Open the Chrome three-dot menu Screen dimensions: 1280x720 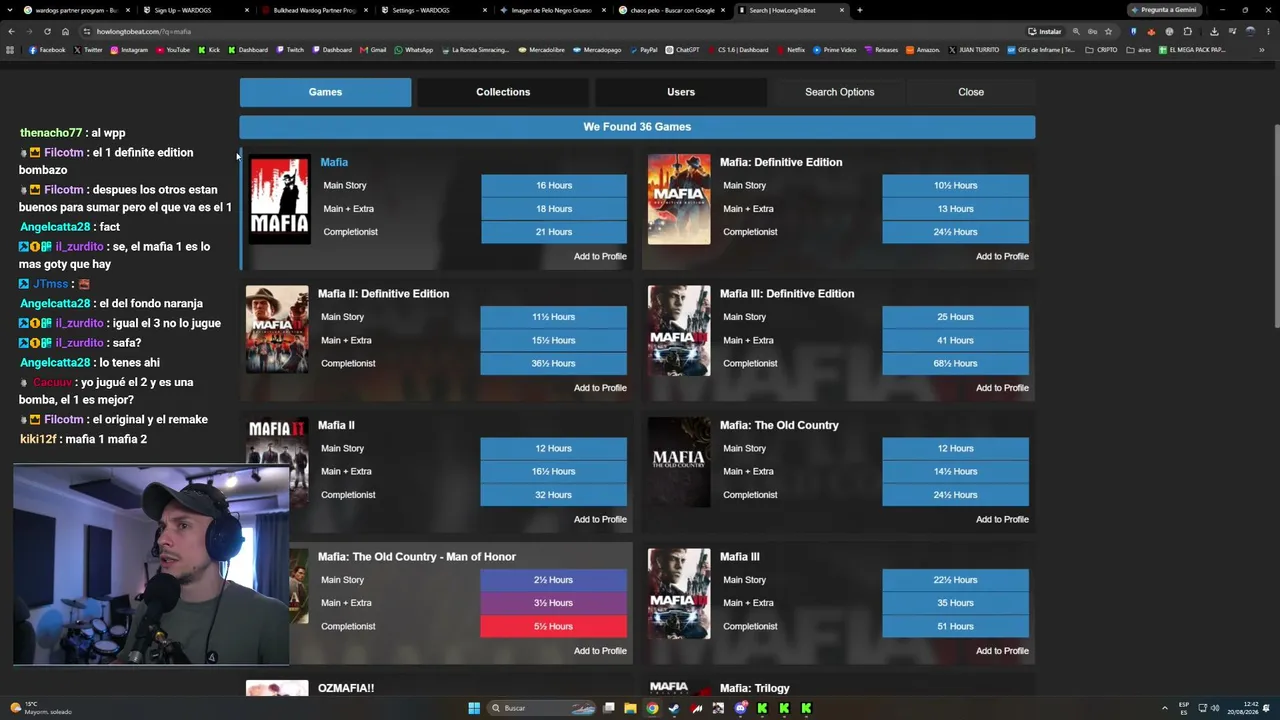click(1268, 31)
